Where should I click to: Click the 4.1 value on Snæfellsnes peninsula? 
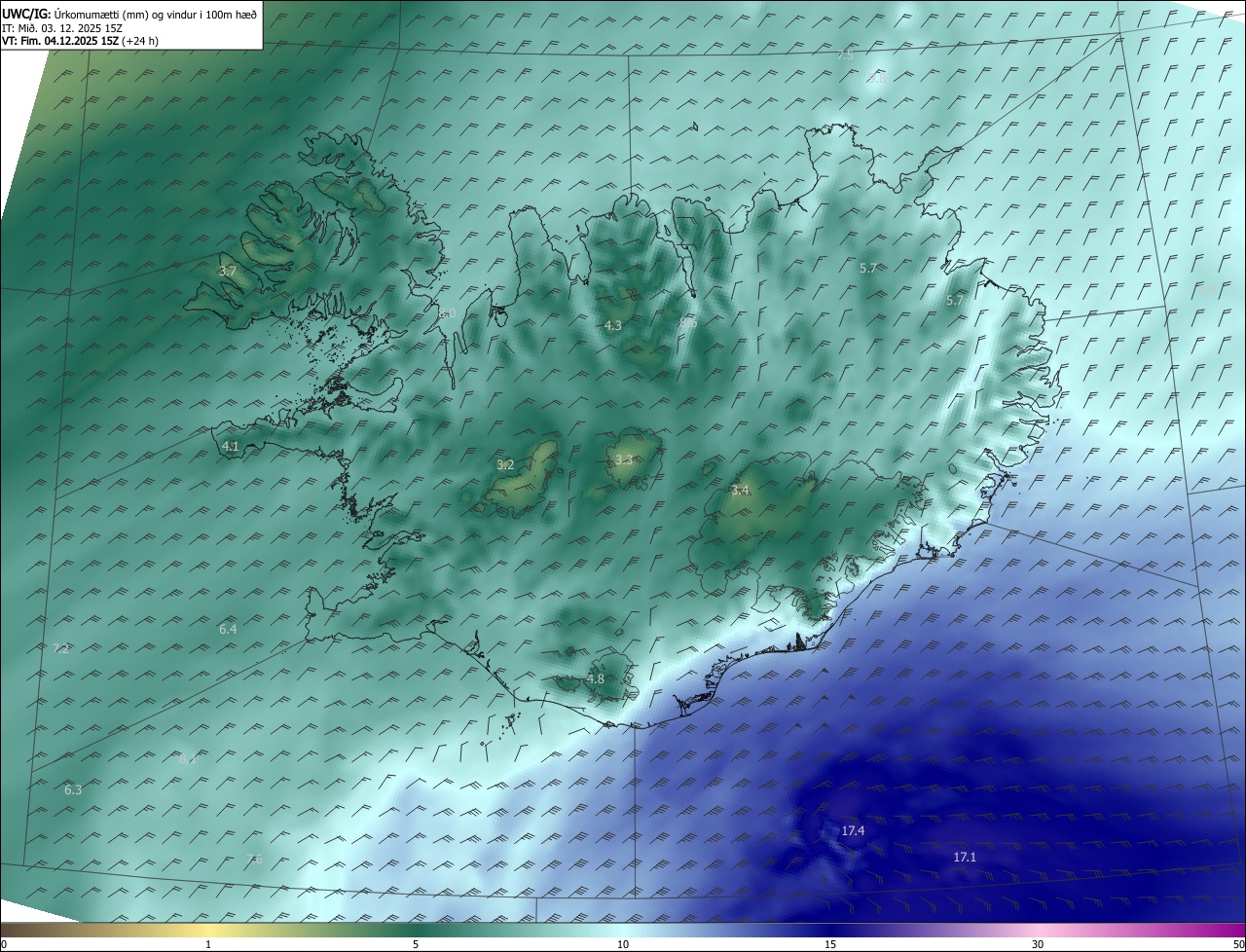231,446
